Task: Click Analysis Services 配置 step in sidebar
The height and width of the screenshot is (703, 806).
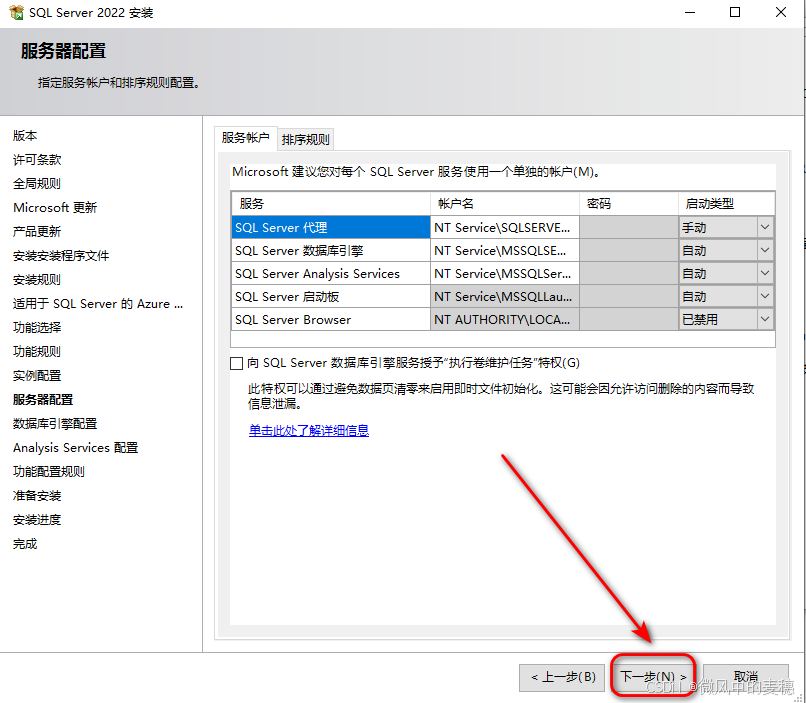Action: [x=76, y=448]
